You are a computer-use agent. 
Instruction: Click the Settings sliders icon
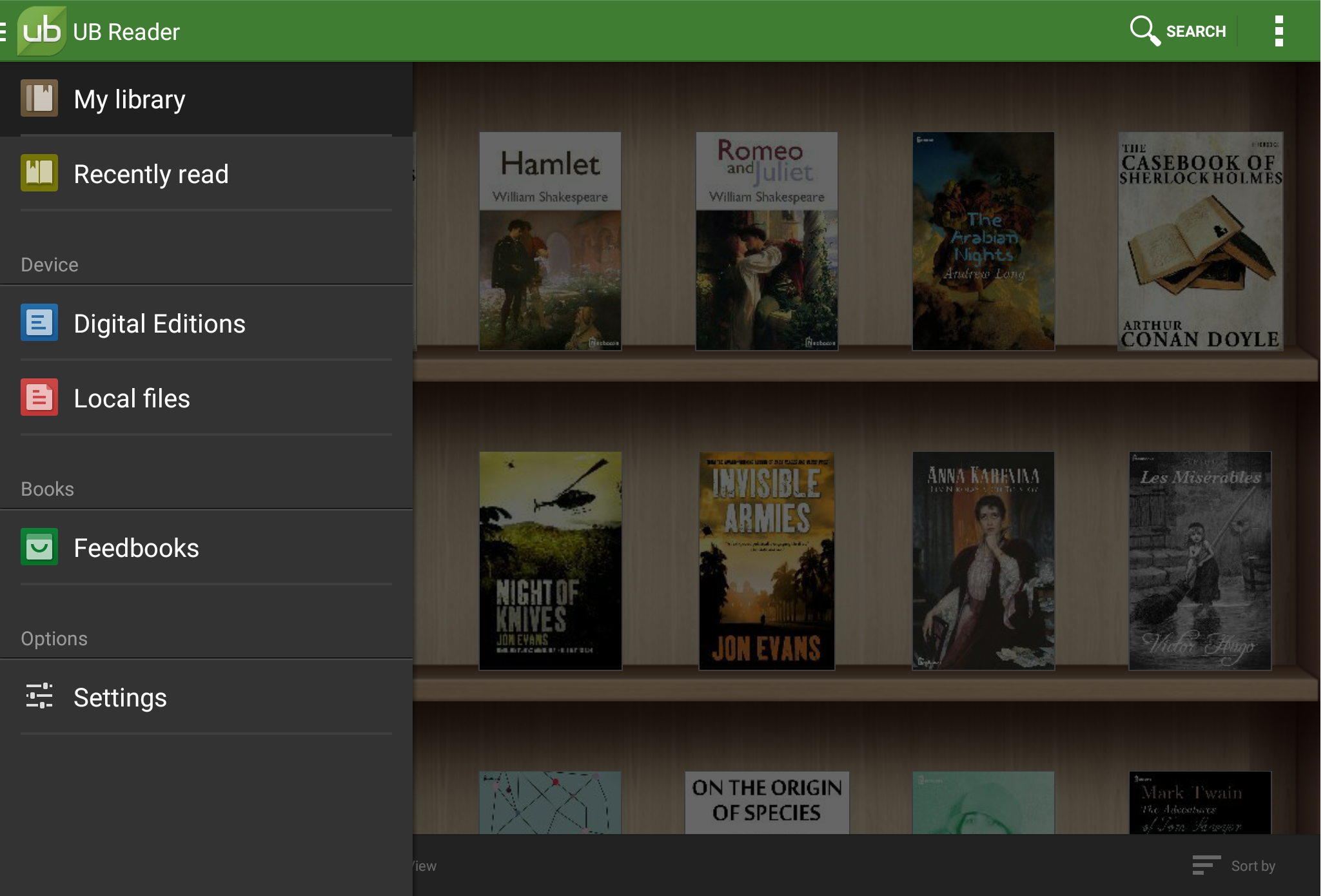39,697
